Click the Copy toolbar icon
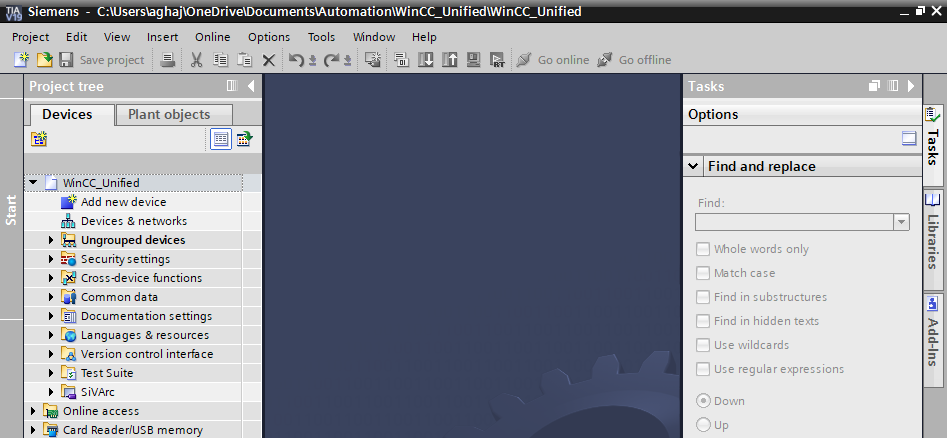The image size is (947, 438). pos(220,59)
